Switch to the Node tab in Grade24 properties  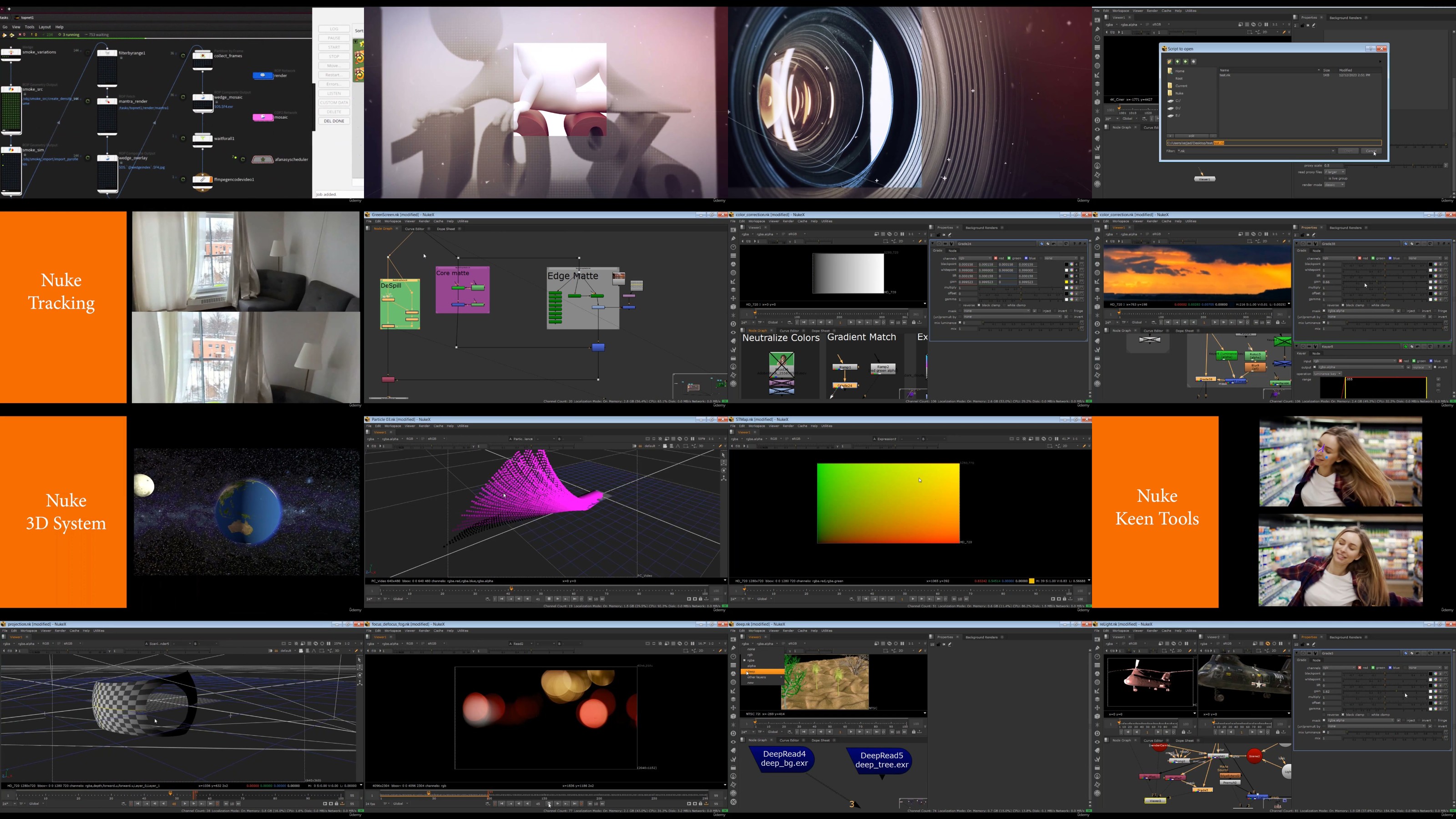click(952, 250)
